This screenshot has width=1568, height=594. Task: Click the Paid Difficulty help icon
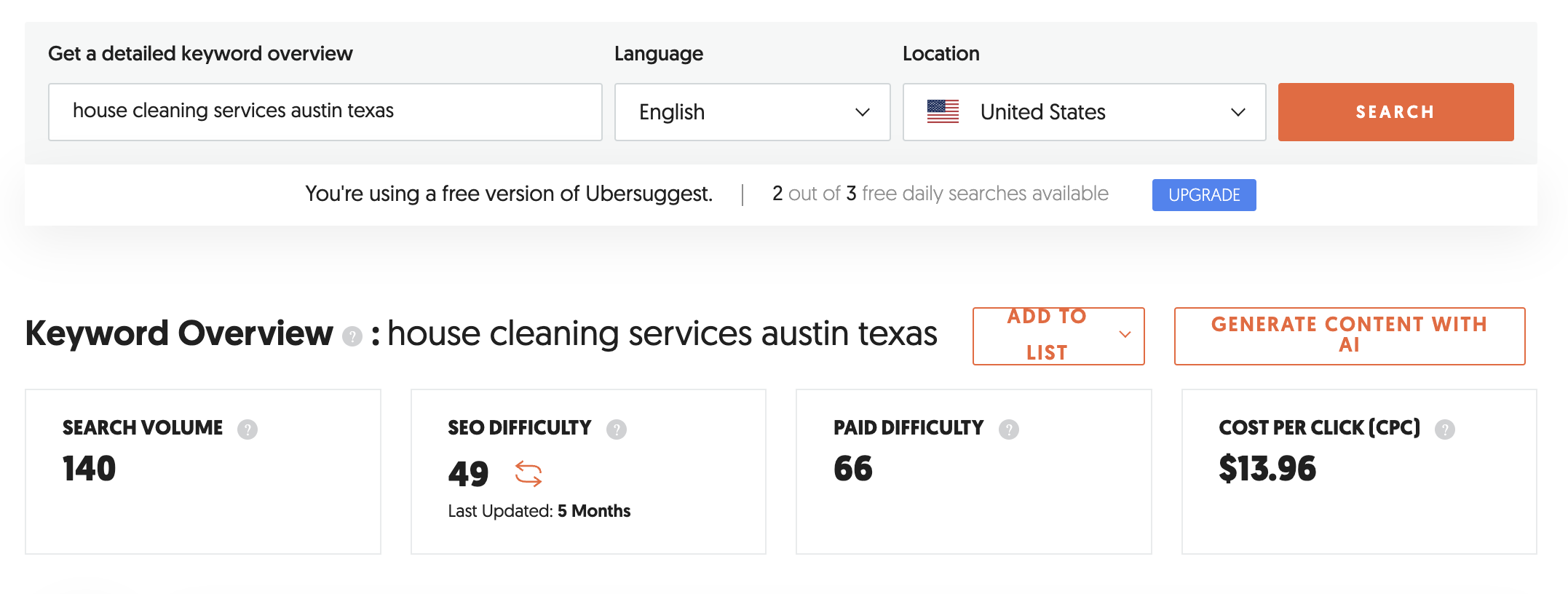pos(1009,429)
